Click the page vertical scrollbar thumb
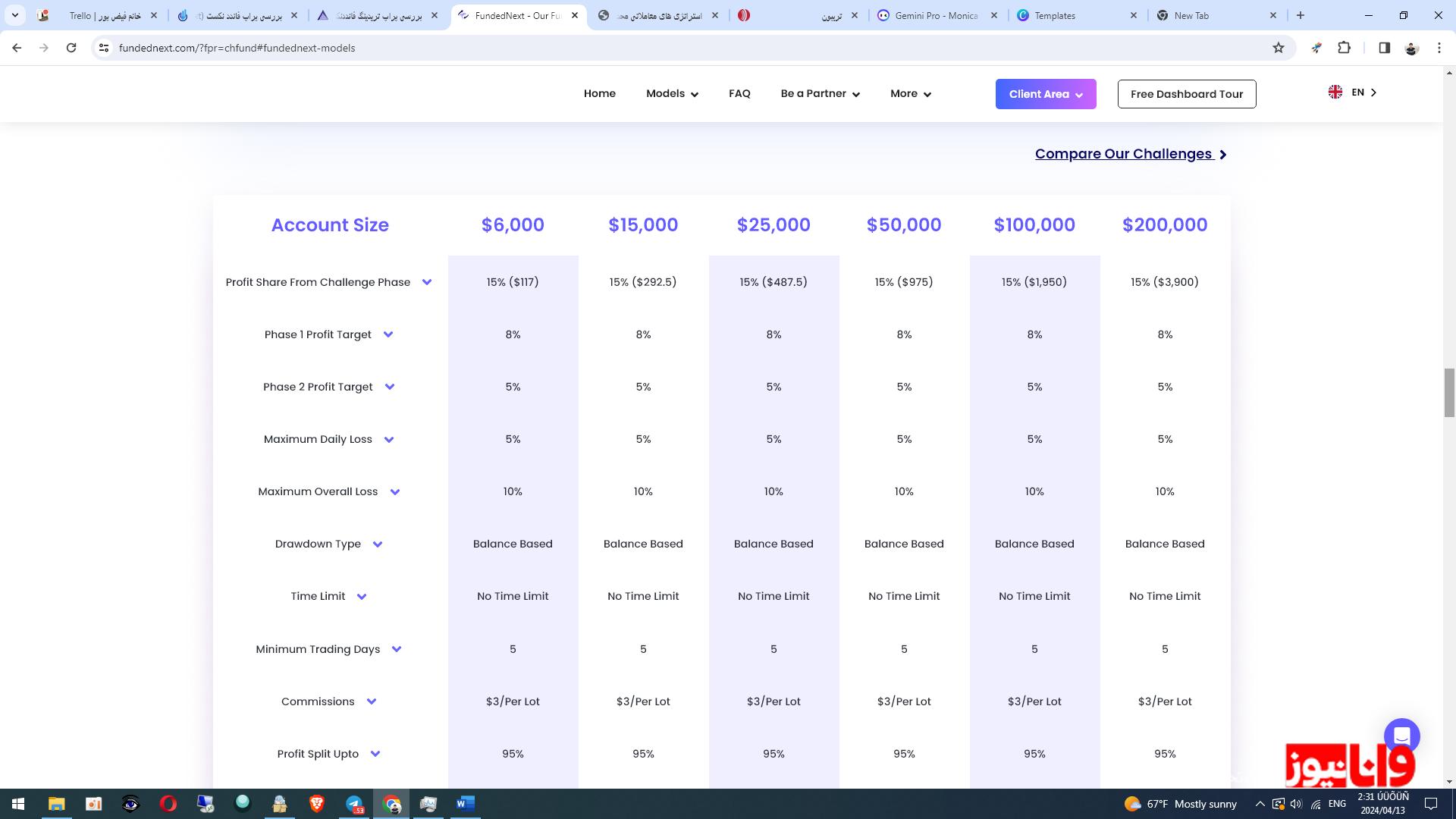Viewport: 1456px width, 819px height. pyautogui.click(x=1449, y=392)
